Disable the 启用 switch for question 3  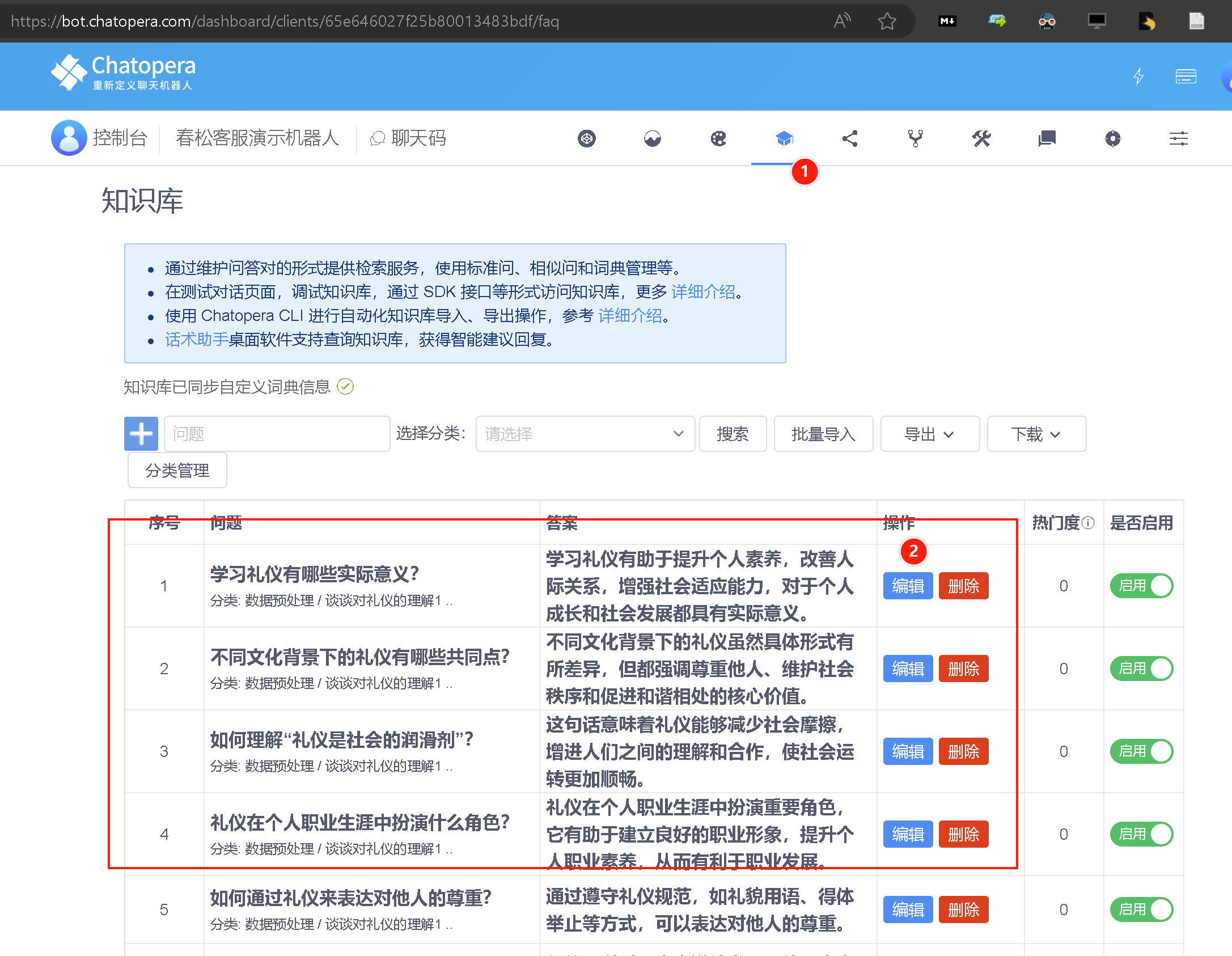(x=1141, y=751)
